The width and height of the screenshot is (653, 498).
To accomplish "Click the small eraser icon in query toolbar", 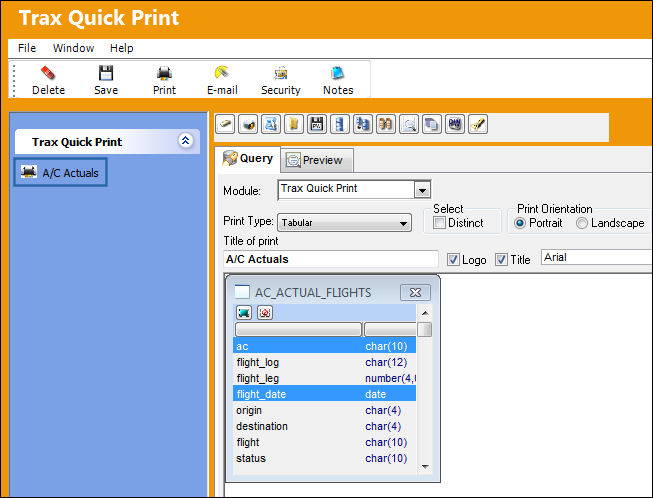I will pos(225,124).
